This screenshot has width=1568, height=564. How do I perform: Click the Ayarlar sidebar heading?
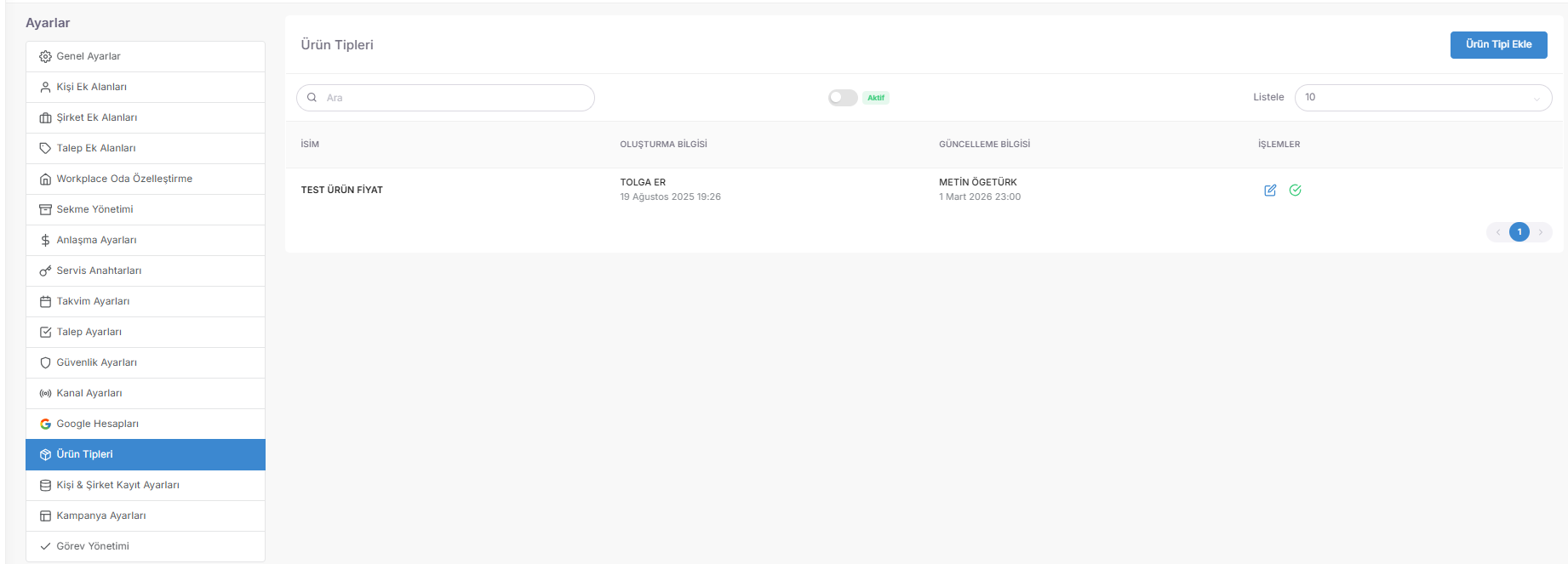[x=48, y=23]
